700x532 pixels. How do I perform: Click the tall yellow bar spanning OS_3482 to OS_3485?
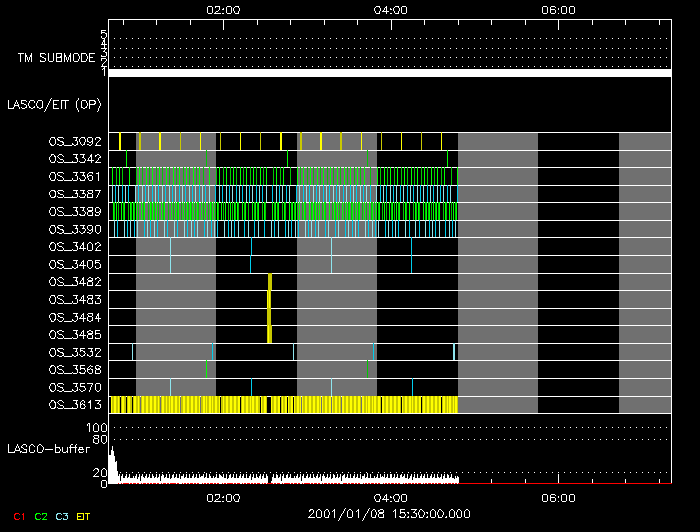coord(269,308)
